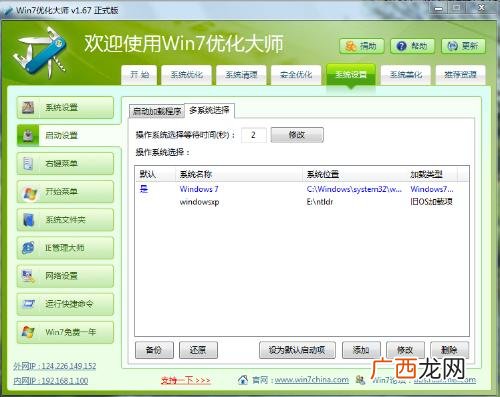This screenshot has width=500, height=397.
Task: Open the 安全优化 tab
Action: coord(296,75)
